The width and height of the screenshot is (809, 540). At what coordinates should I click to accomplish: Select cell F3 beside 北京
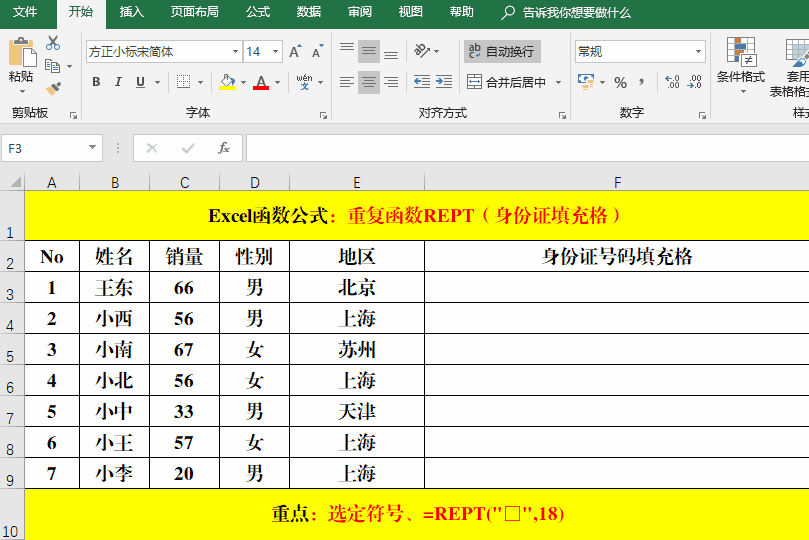617,287
